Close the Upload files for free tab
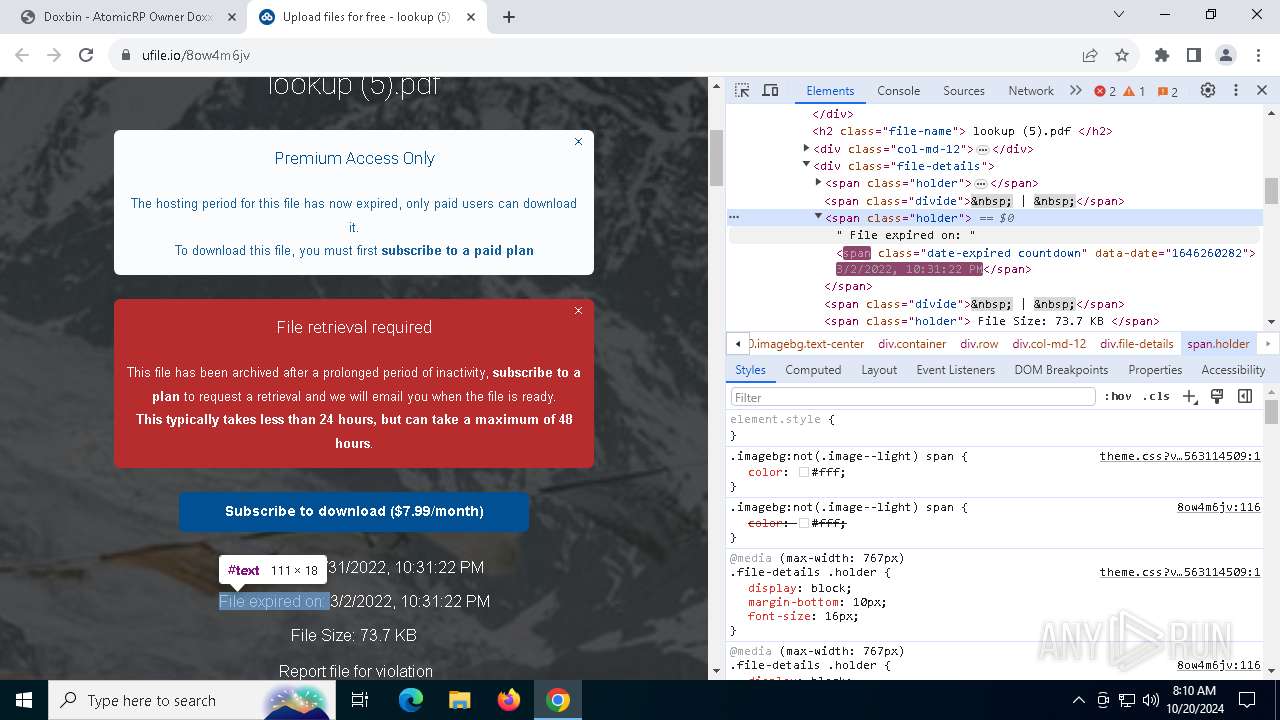This screenshot has width=1280, height=720. pos(472,17)
